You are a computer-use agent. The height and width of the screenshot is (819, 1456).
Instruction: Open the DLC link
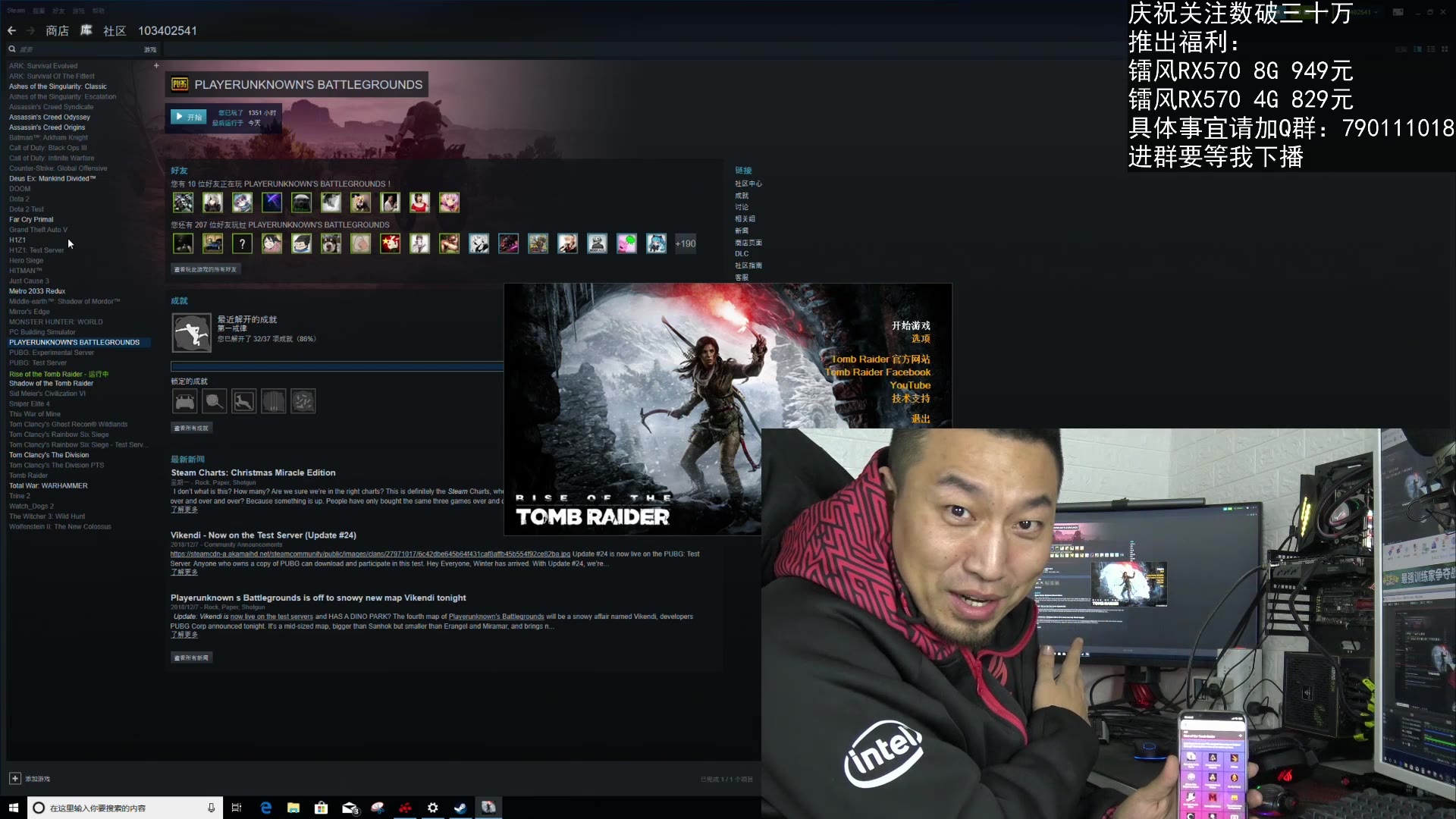pyautogui.click(x=742, y=254)
